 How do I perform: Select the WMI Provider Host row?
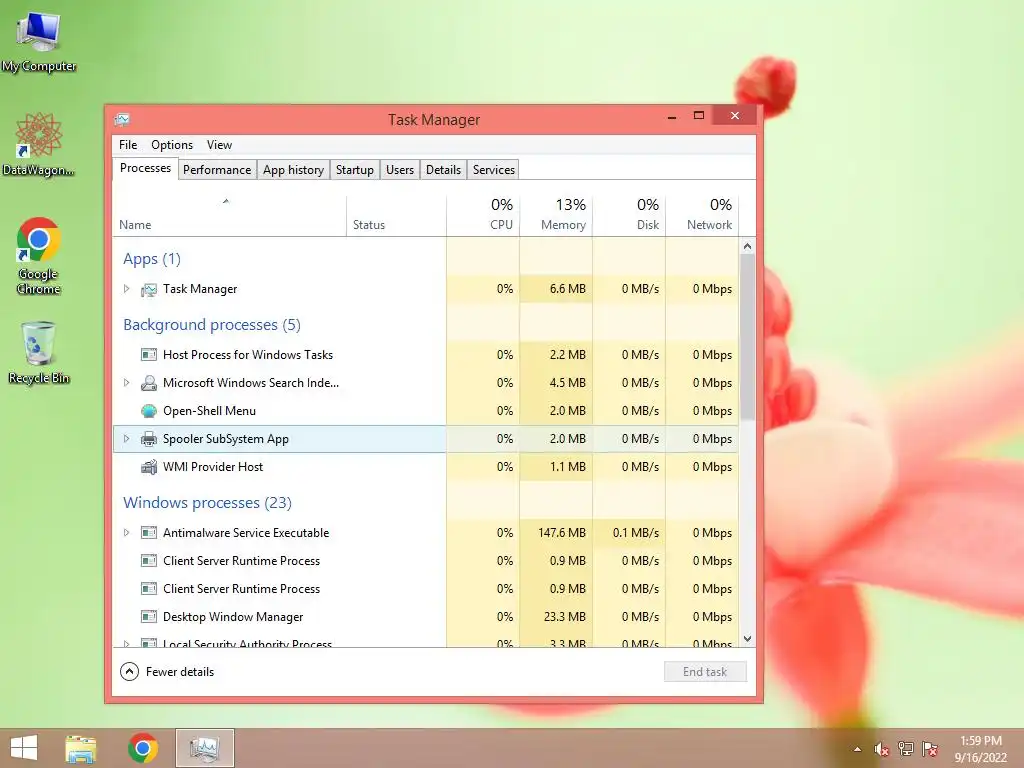(x=426, y=467)
